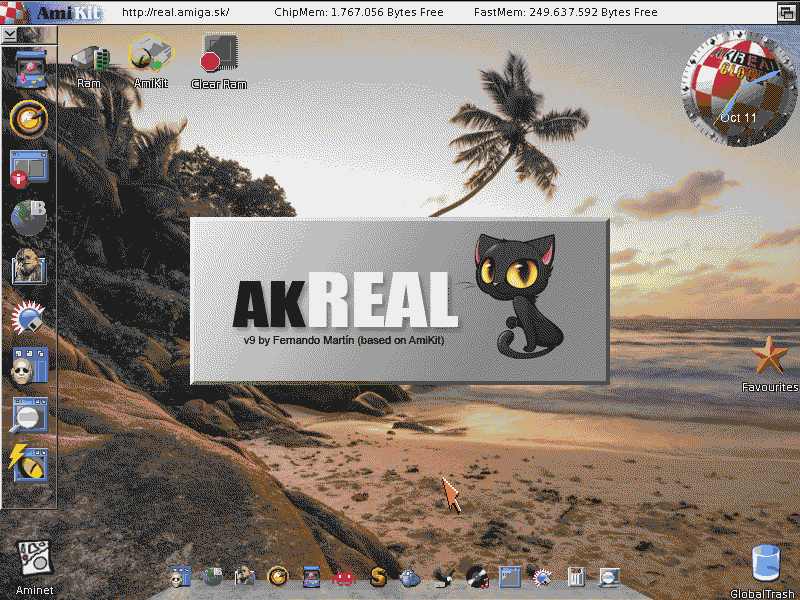Screen dimensions: 800x600
Task: Launch the lightning bolt eye icon in side dock
Action: click(28, 463)
